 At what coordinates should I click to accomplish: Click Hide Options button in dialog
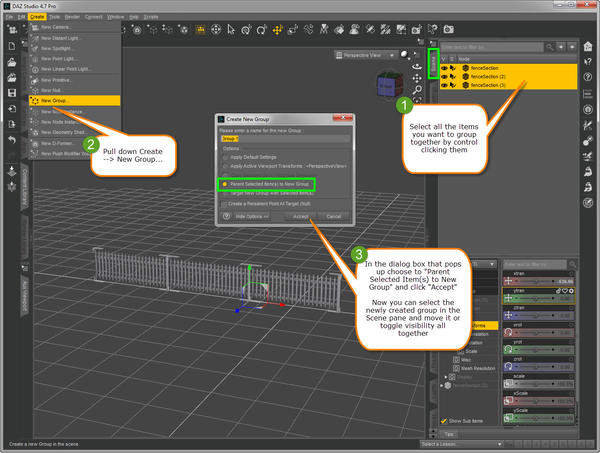click(252, 217)
